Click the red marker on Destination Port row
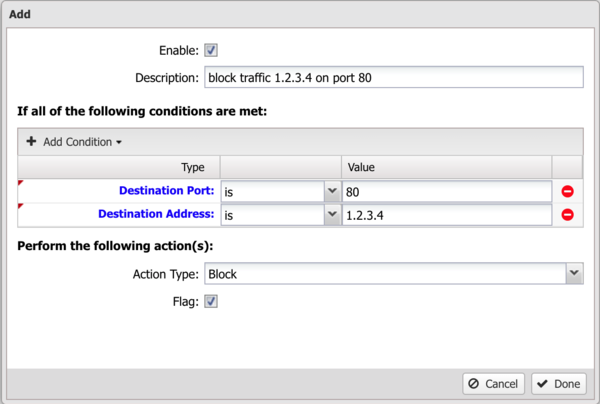The image size is (600, 404). [x=21, y=183]
